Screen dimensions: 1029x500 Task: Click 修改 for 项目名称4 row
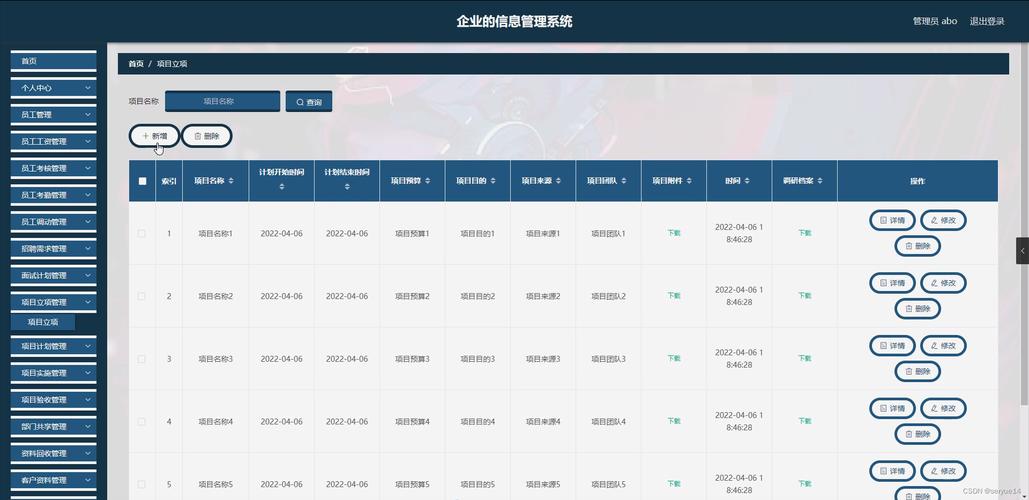click(x=943, y=409)
